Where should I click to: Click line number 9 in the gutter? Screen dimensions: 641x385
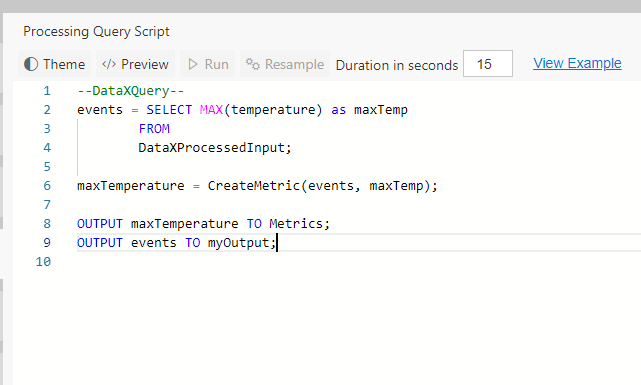click(47, 243)
